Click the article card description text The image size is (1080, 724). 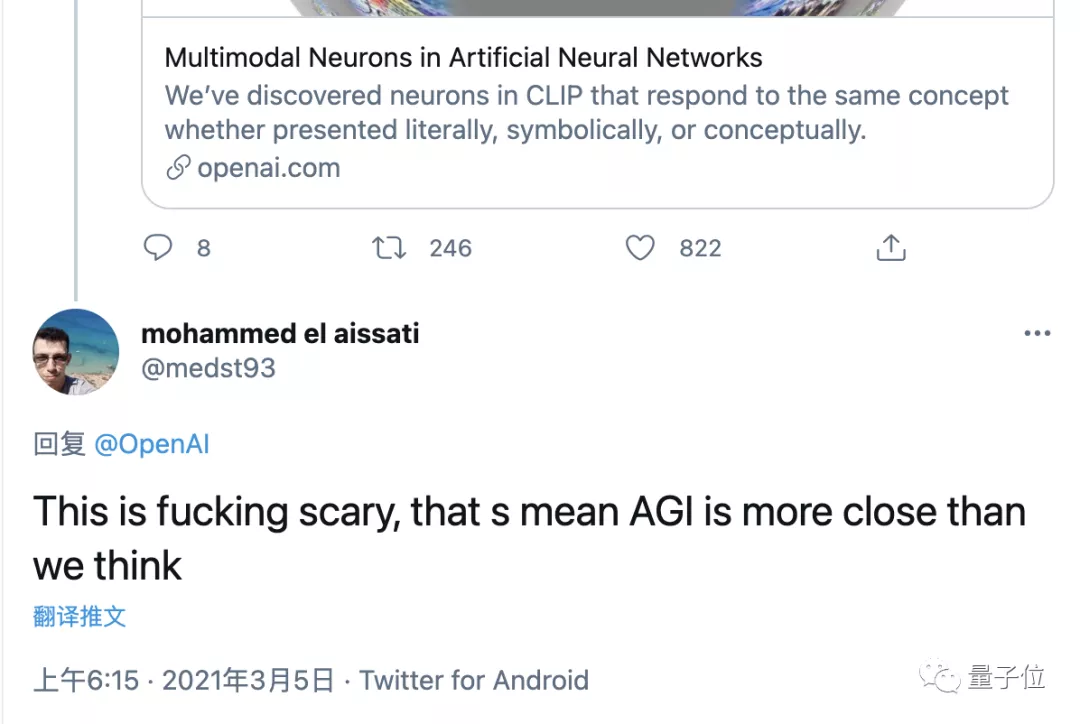[x=586, y=113]
